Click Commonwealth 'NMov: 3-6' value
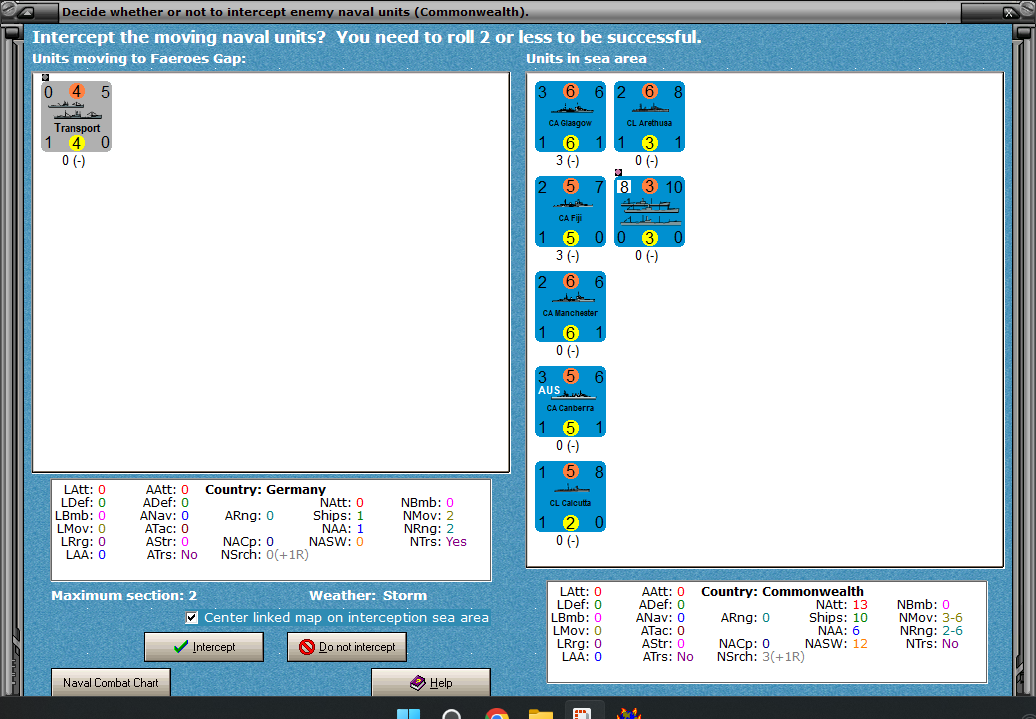 [930, 618]
